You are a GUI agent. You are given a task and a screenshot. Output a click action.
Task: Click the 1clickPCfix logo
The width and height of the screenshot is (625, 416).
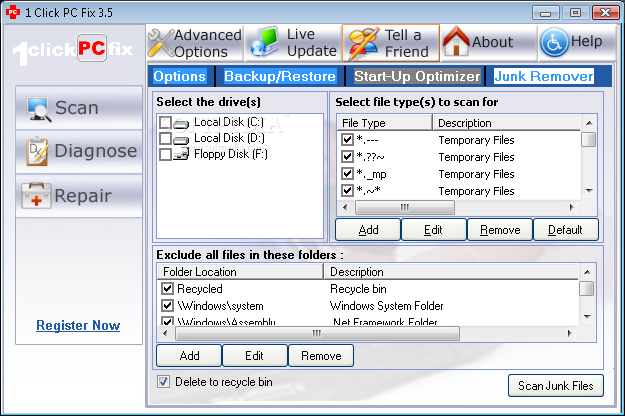[x=73, y=49]
